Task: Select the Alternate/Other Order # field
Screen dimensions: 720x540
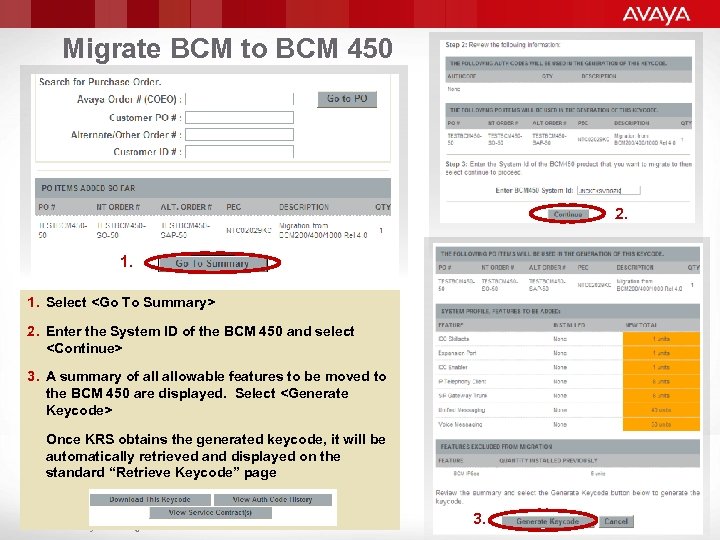Action: click(x=239, y=135)
